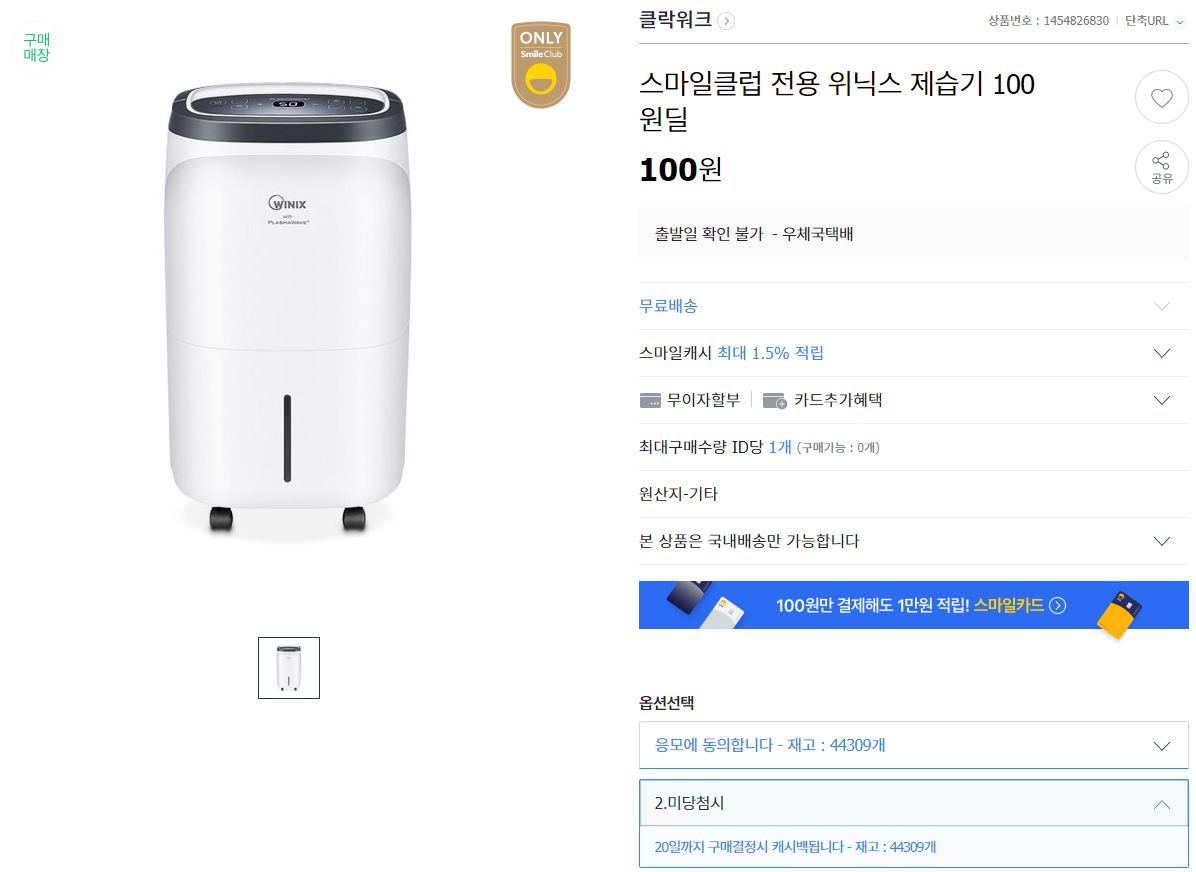Select the 20일까지 구매결정시 캐시백 option
Image resolution: width=1196 pixels, height=872 pixels.
(795, 847)
